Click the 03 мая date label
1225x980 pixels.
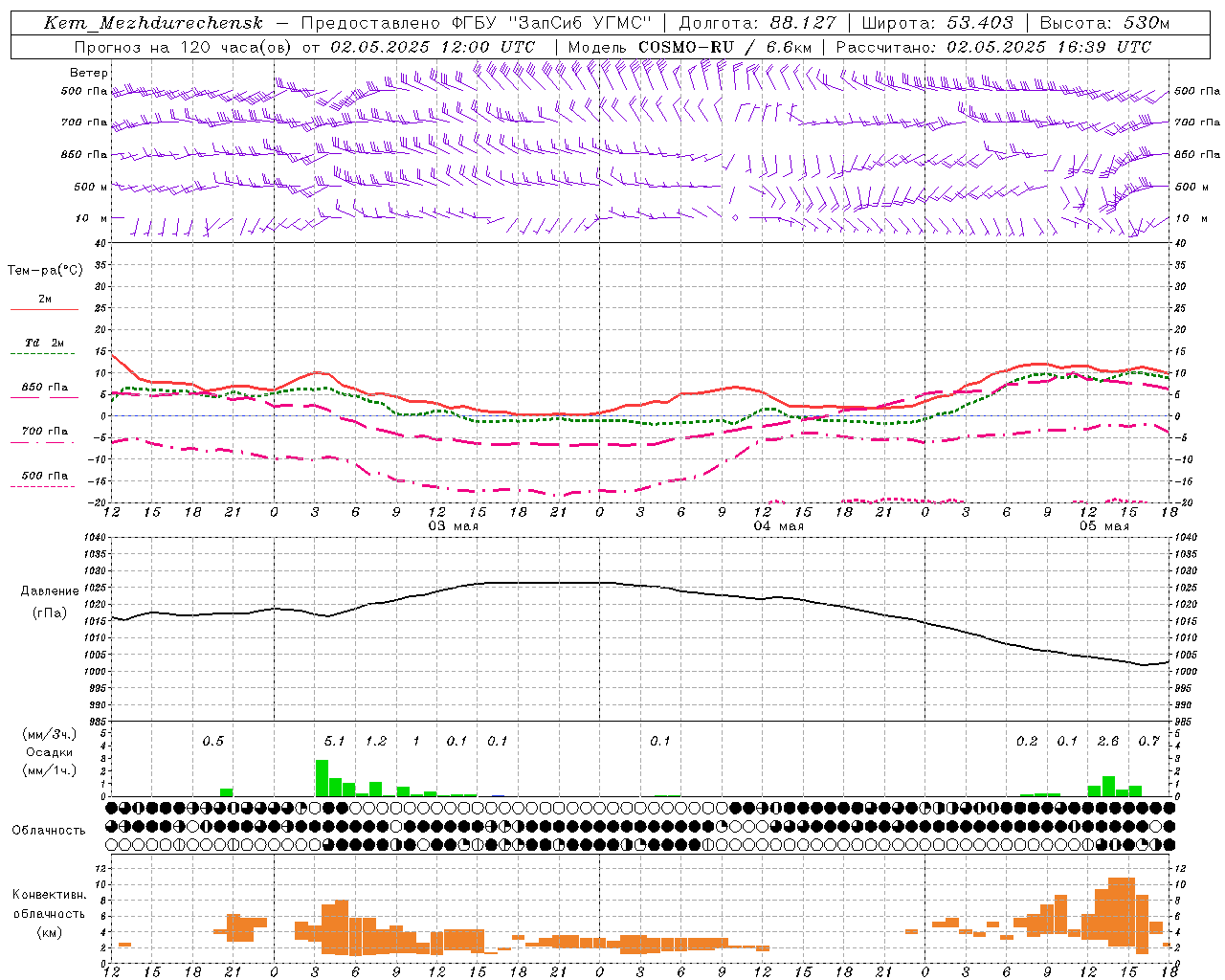point(454,526)
